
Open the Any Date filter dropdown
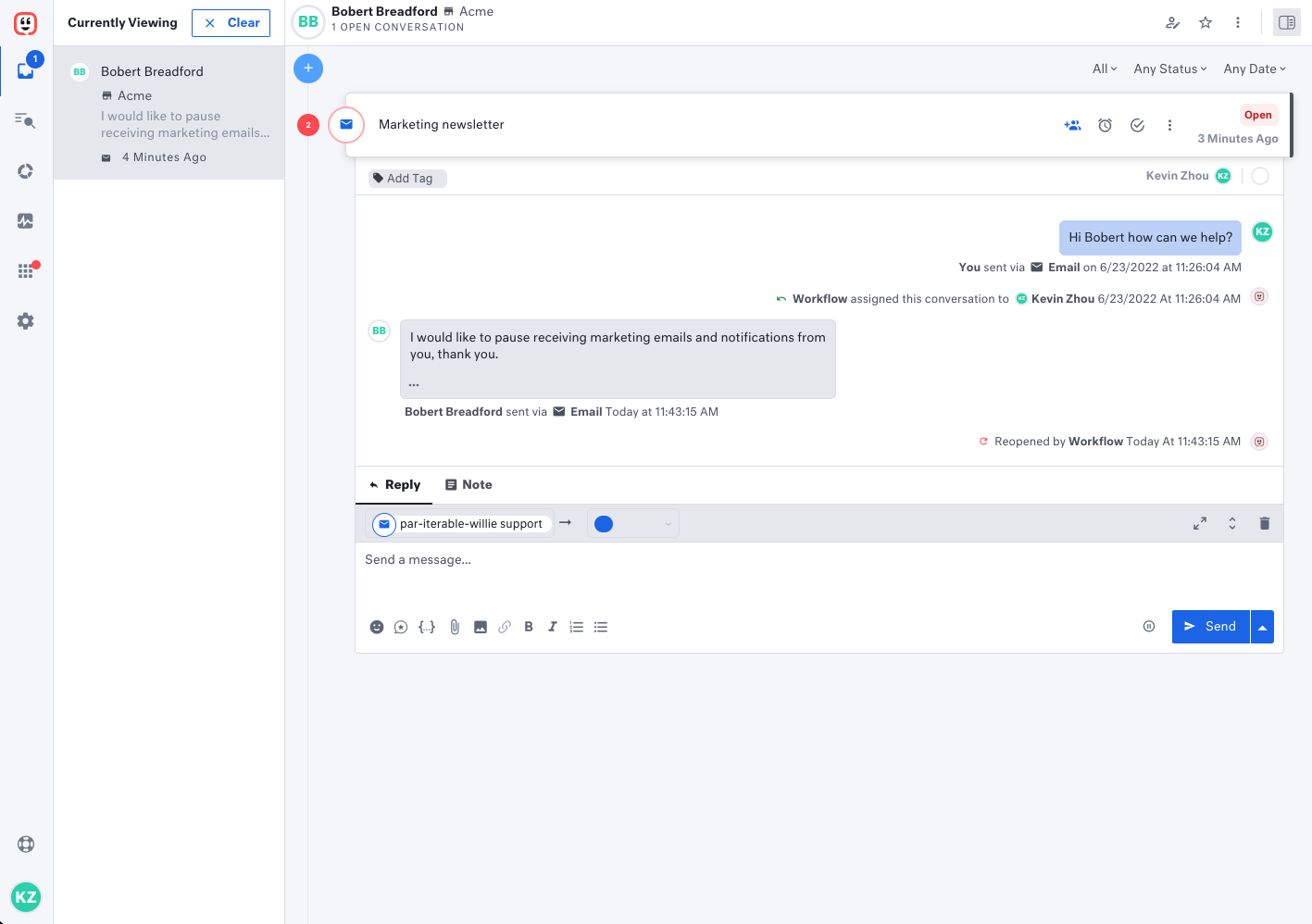coord(1255,69)
